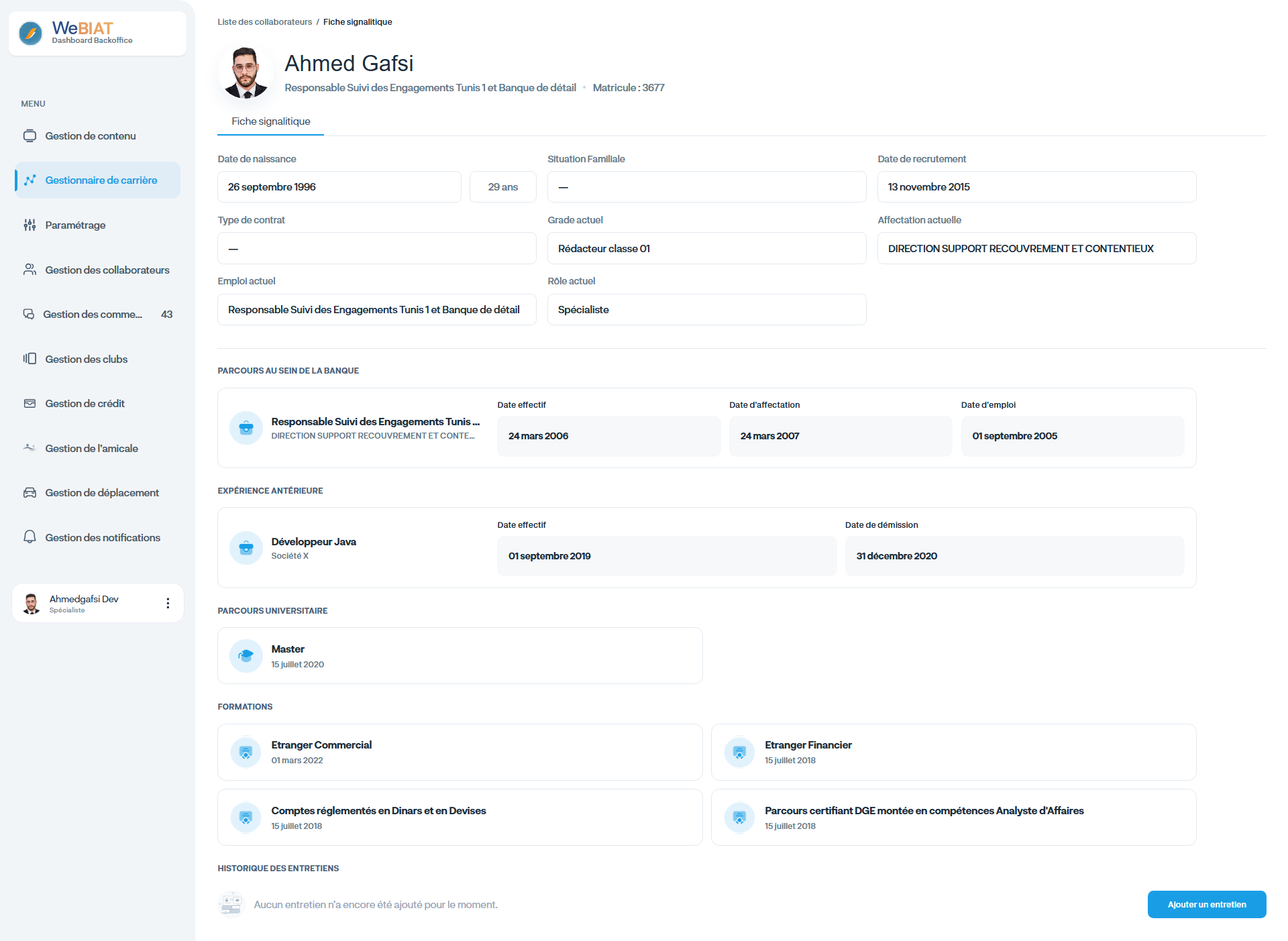Image resolution: width=1288 pixels, height=941 pixels.
Task: Click the 24 mars 2006 date effectif
Action: tap(609, 436)
